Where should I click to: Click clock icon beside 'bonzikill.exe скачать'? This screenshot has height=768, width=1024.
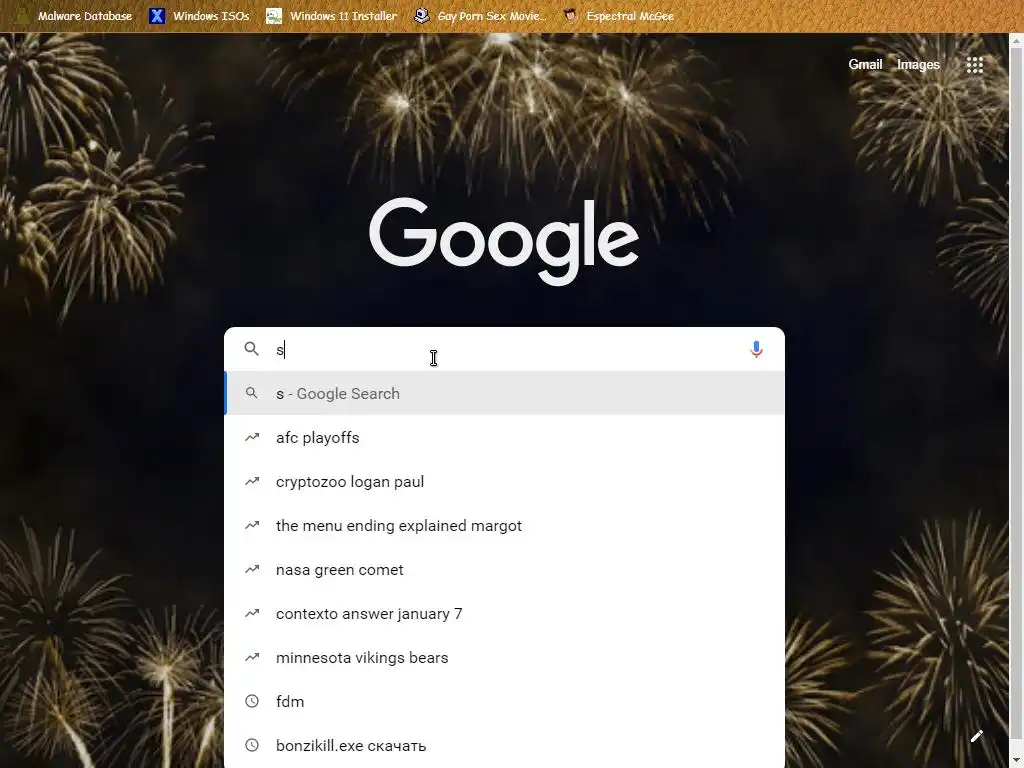tap(252, 745)
